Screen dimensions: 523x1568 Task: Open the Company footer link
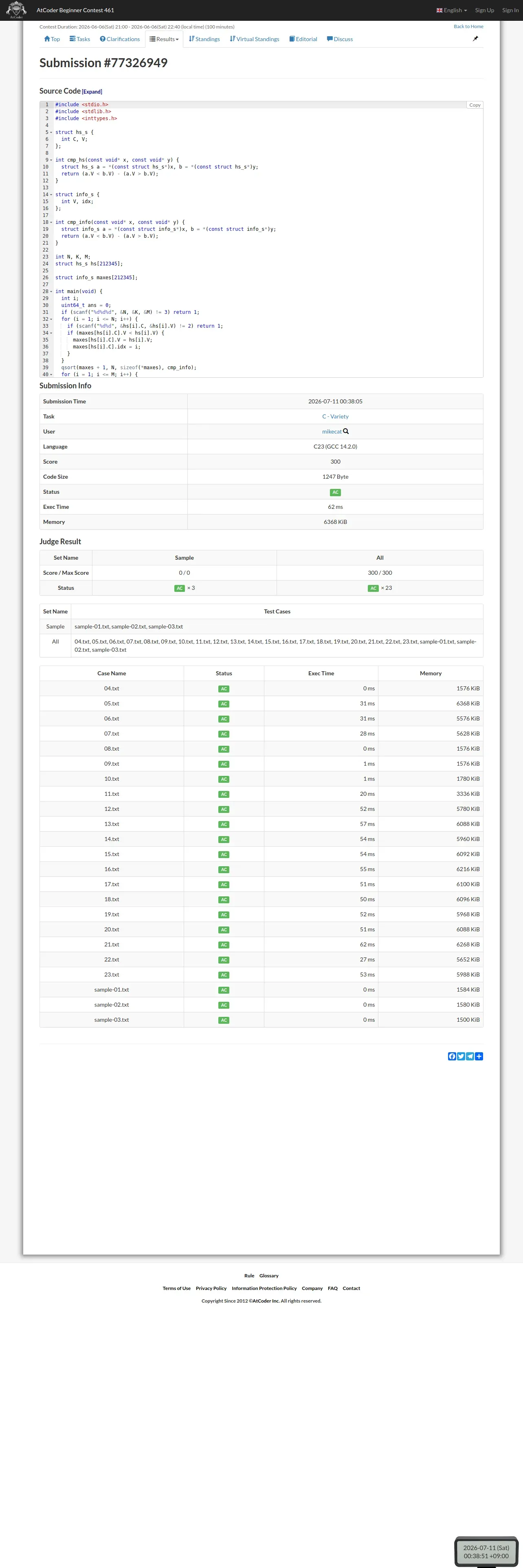(x=312, y=1288)
